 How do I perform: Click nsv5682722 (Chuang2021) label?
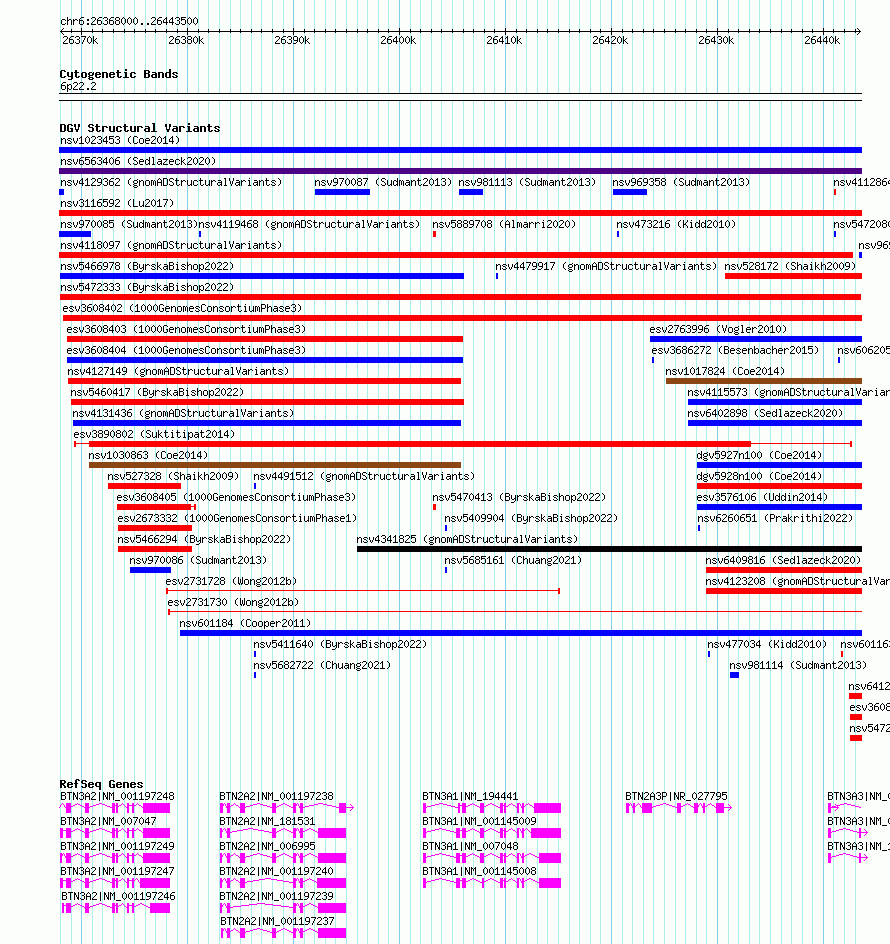click(322, 665)
